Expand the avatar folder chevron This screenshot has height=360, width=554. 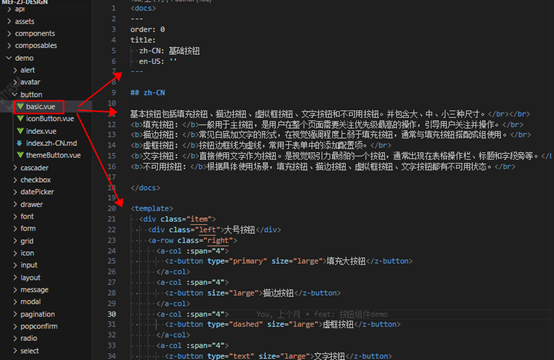[x=15, y=82]
